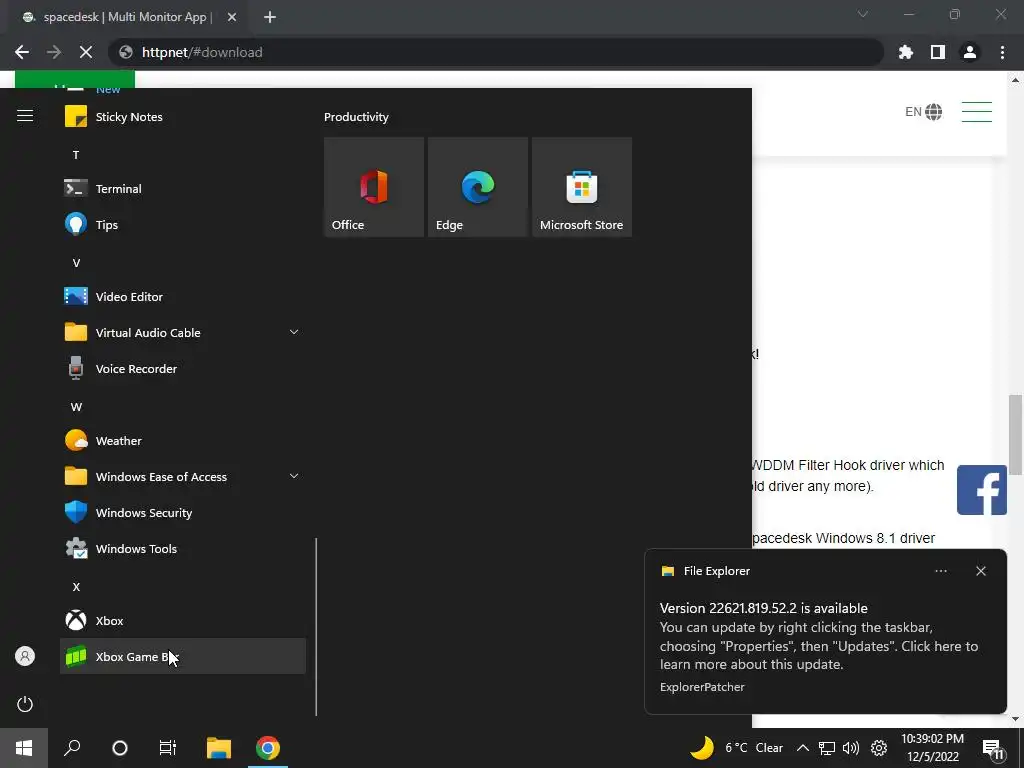Open the website hamburger menu
Viewport: 1024px width, 768px height.
pos(976,112)
